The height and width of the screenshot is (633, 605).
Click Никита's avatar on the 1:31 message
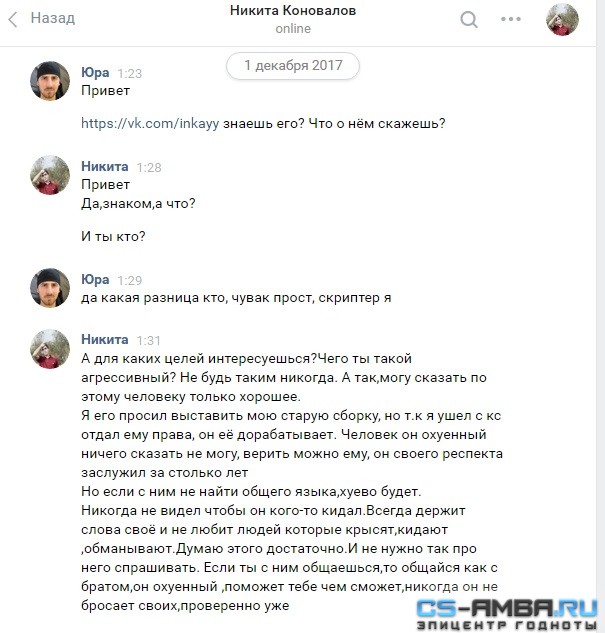pos(50,348)
